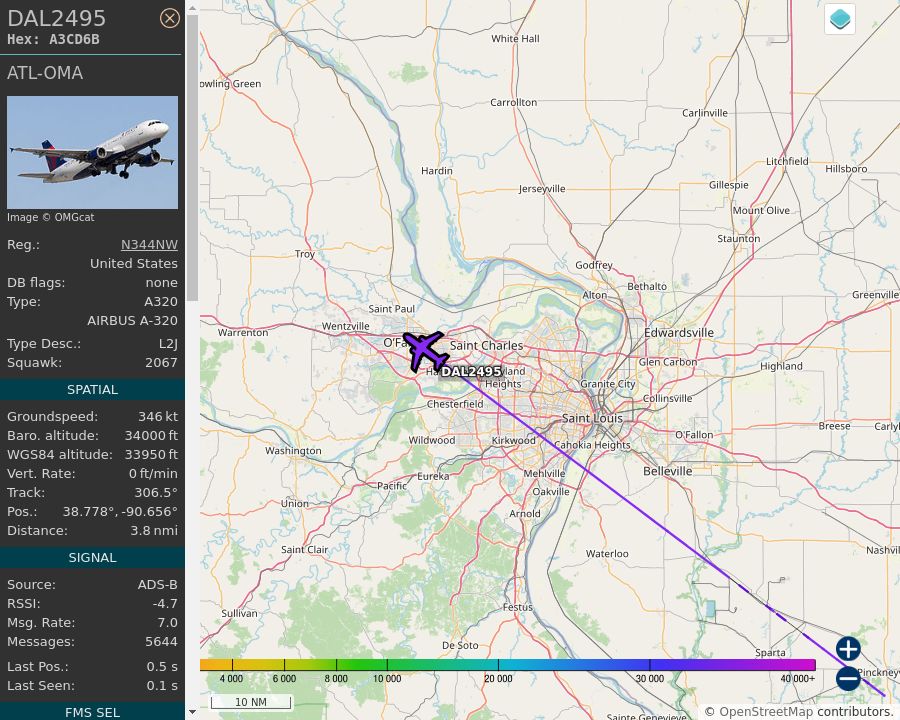Zoom in with the plus button

click(847, 649)
